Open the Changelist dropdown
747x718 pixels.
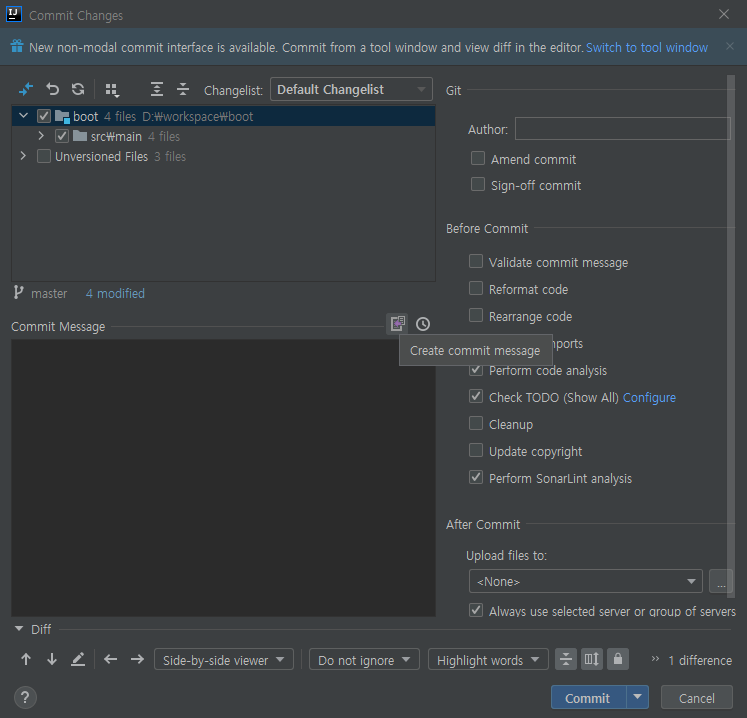point(351,89)
